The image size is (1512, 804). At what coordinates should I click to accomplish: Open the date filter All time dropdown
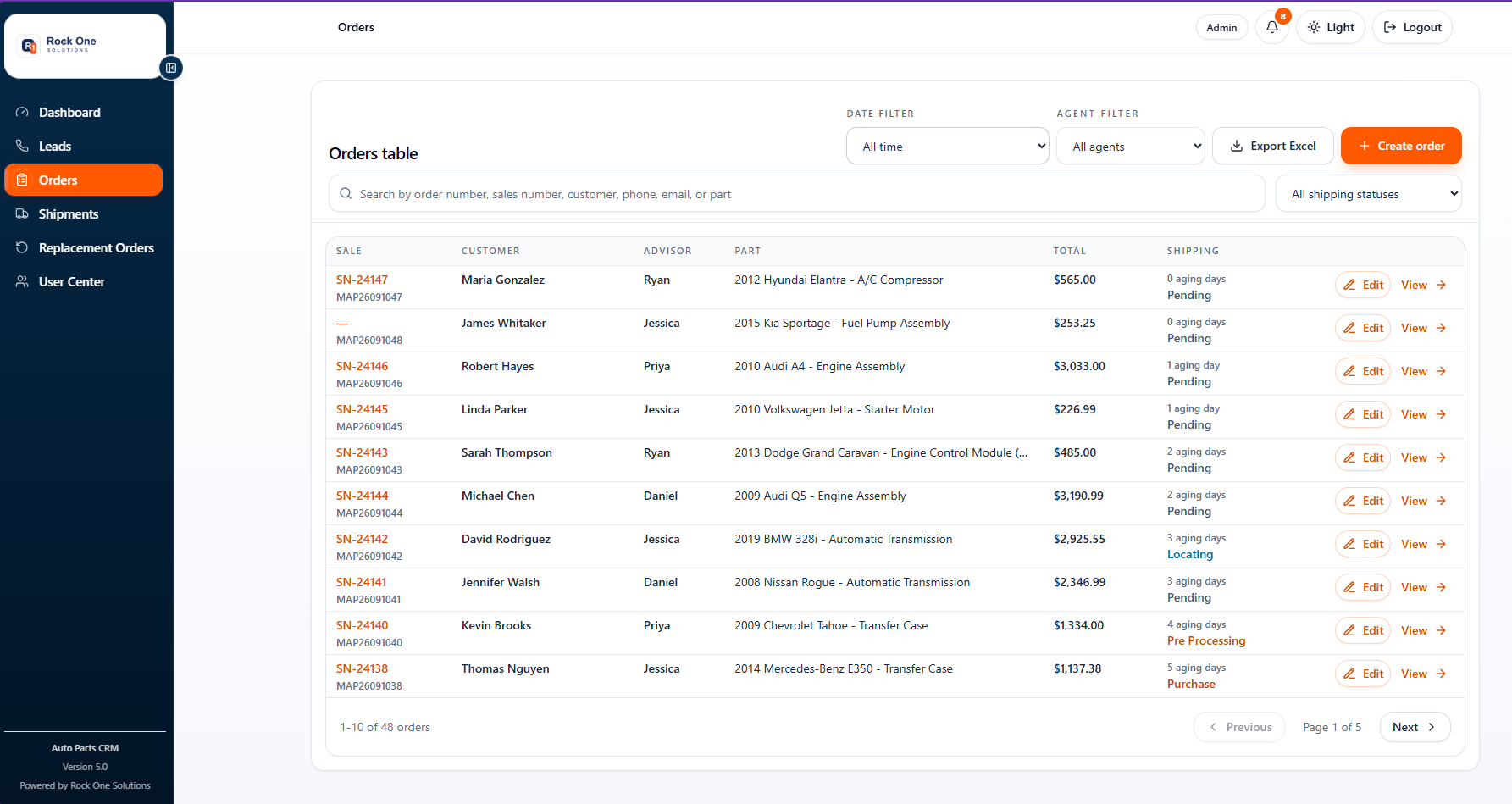[947, 146]
